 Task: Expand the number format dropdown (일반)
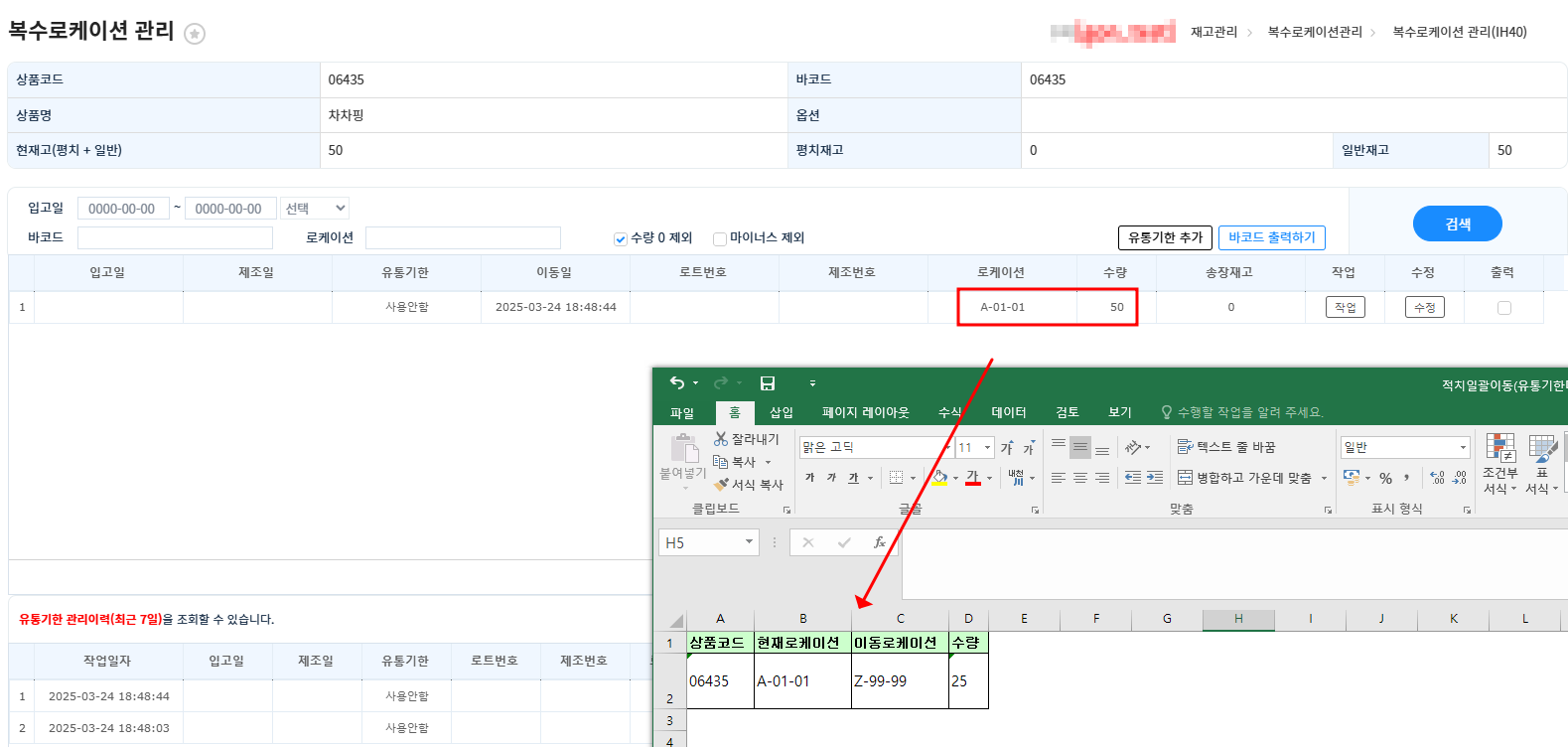tap(1462, 448)
